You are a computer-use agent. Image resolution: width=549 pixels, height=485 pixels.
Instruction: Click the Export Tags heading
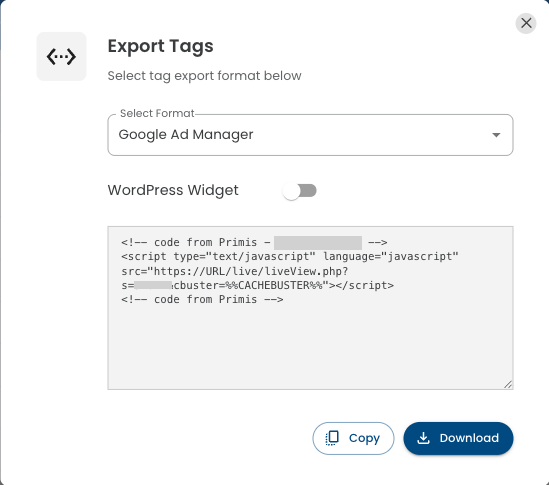pos(160,46)
